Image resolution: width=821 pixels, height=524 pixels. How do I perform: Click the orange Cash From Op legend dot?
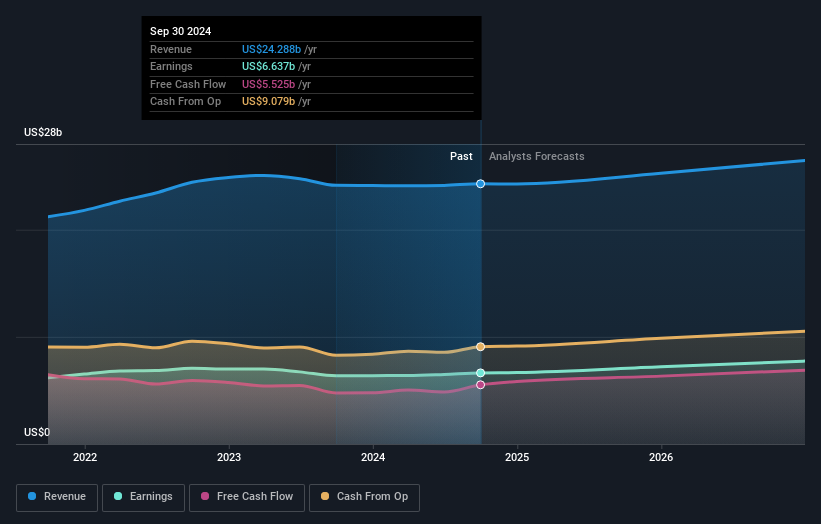pos(325,496)
